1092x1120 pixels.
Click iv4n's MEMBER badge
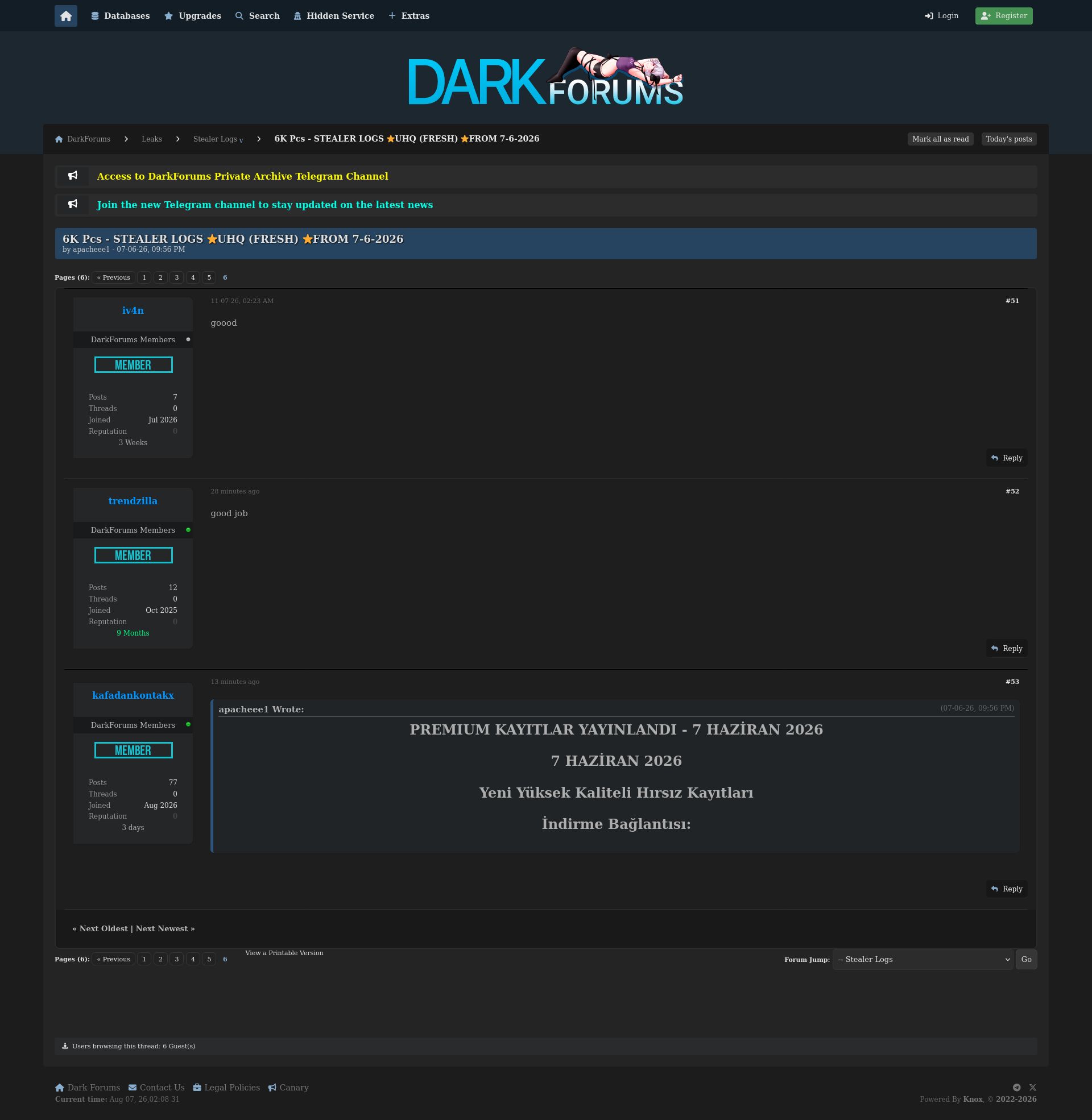click(x=134, y=364)
